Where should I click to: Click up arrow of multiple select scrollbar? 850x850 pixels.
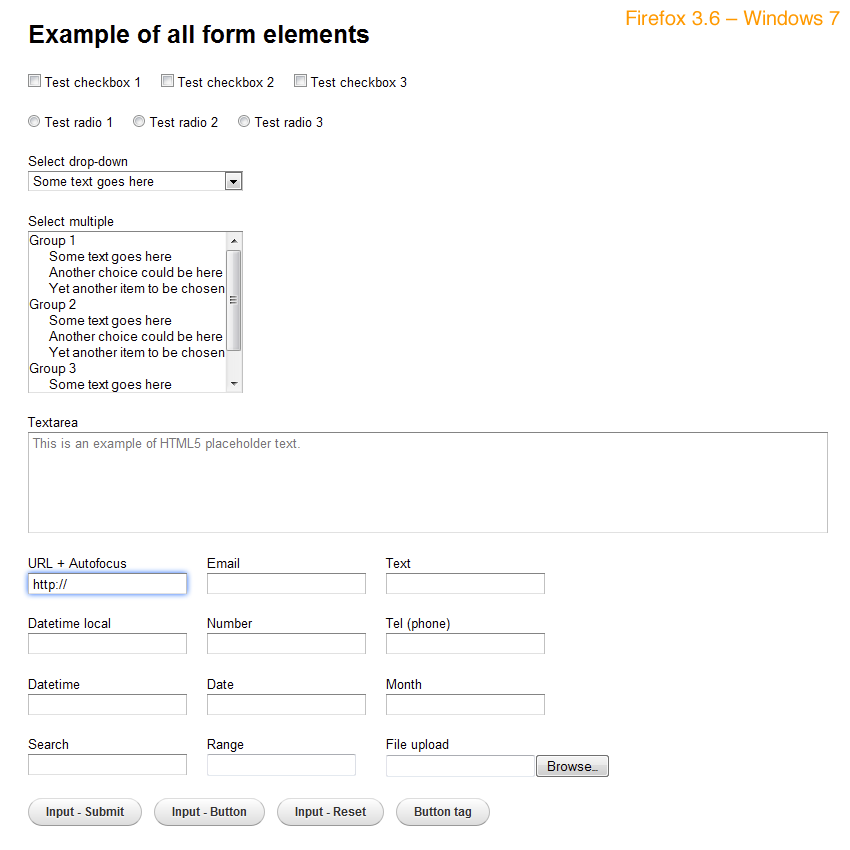coord(234,240)
